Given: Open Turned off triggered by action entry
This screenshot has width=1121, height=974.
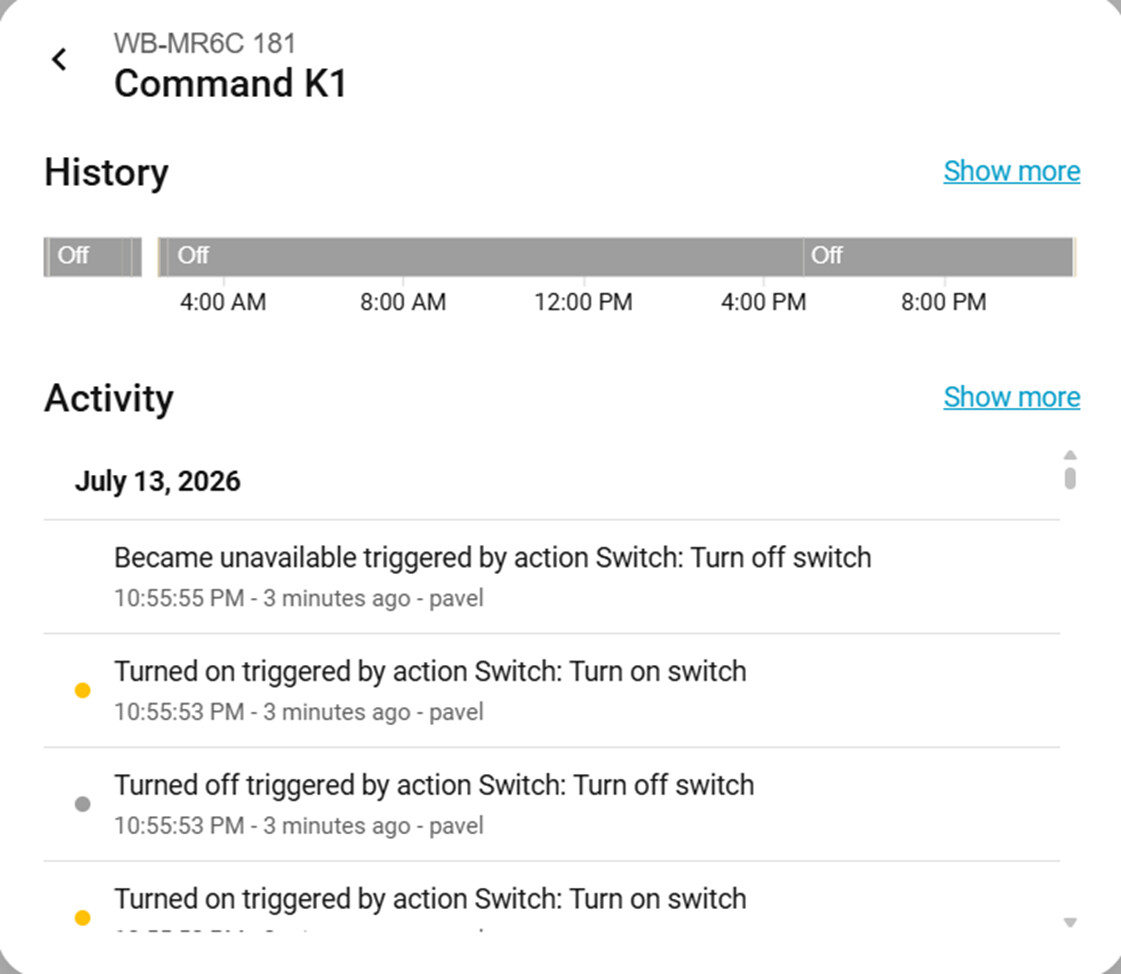Looking at the screenshot, I should (551, 805).
